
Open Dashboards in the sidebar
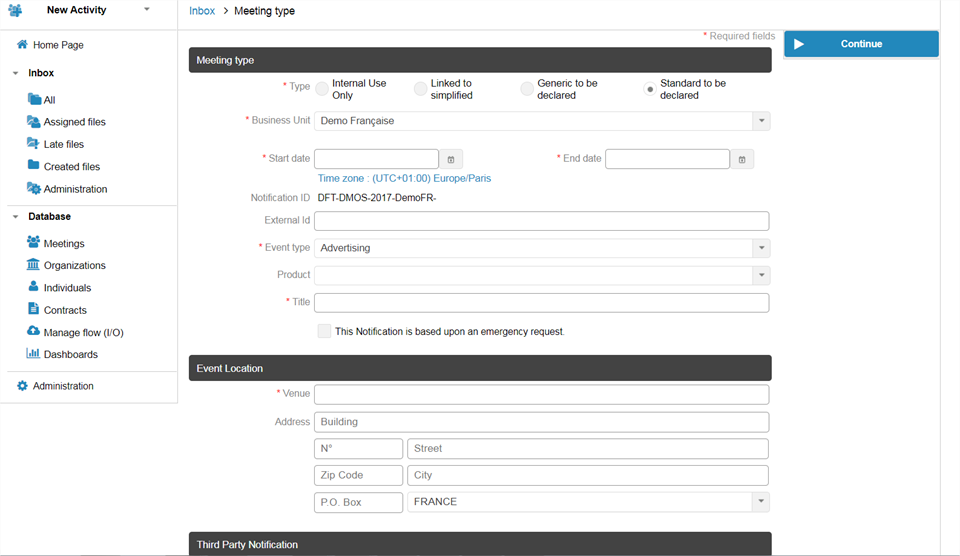click(x=70, y=354)
